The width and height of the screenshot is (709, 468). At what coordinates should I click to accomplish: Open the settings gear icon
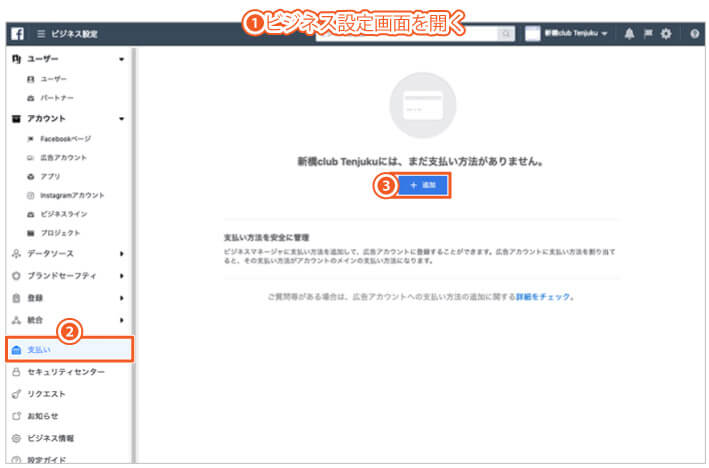point(666,34)
